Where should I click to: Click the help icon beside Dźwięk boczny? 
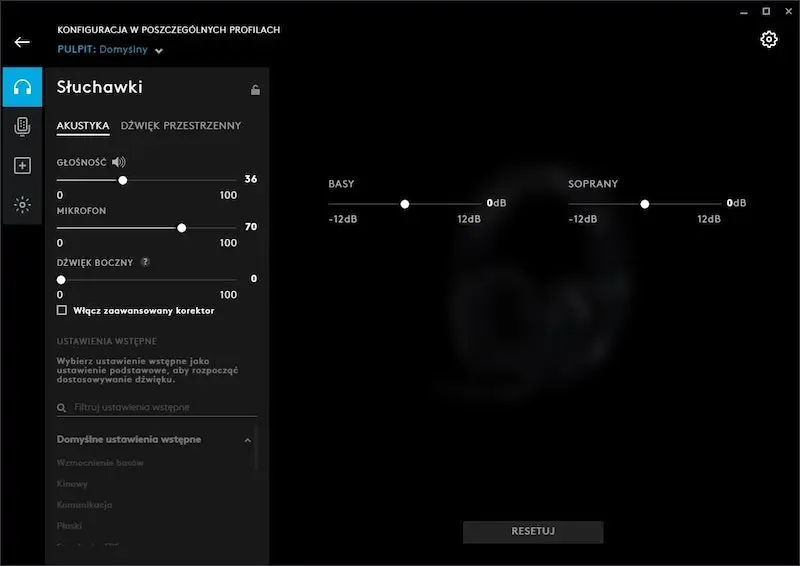pos(145,262)
